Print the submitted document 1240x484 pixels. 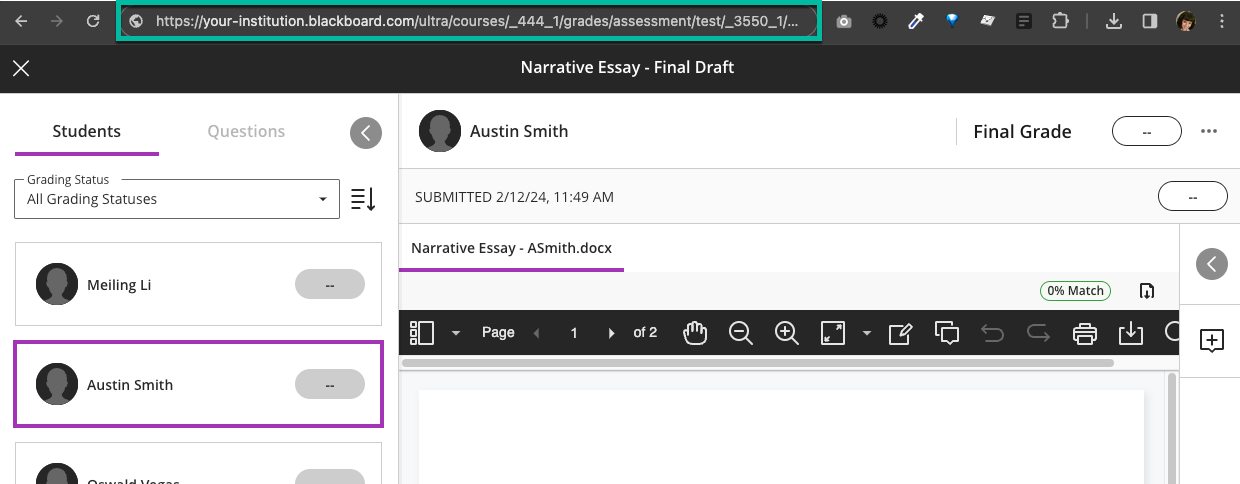(x=1085, y=333)
